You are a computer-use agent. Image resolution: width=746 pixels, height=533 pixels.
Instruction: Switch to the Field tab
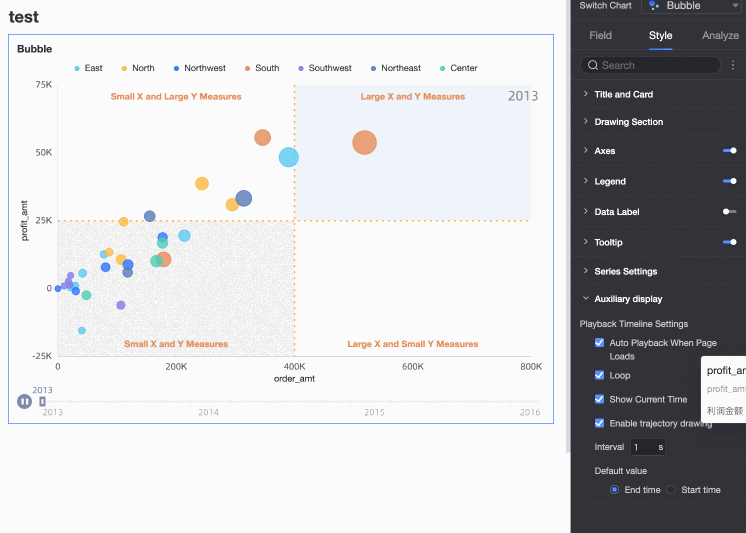click(600, 36)
